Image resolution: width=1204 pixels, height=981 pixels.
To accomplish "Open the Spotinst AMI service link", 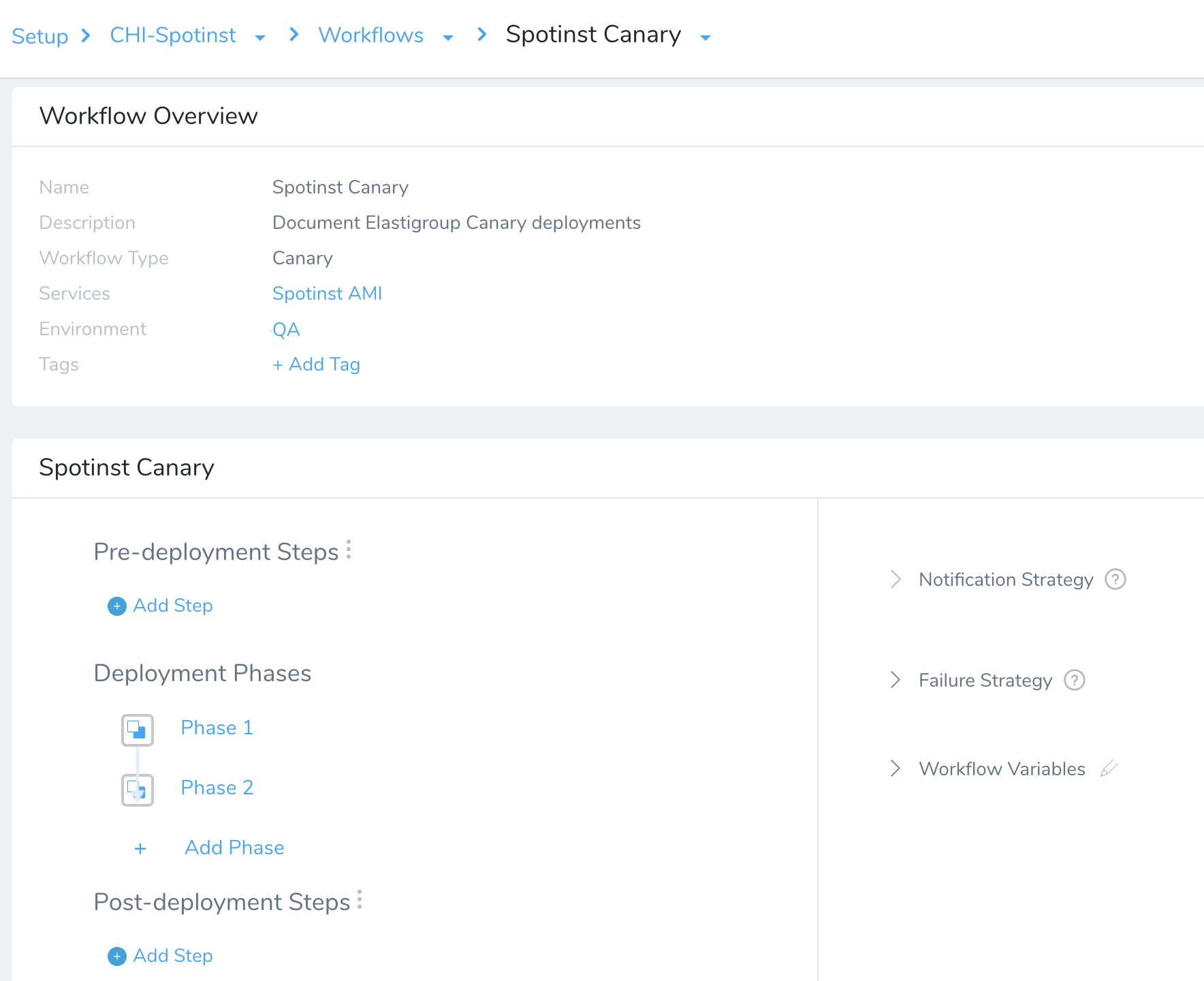I will tap(327, 294).
